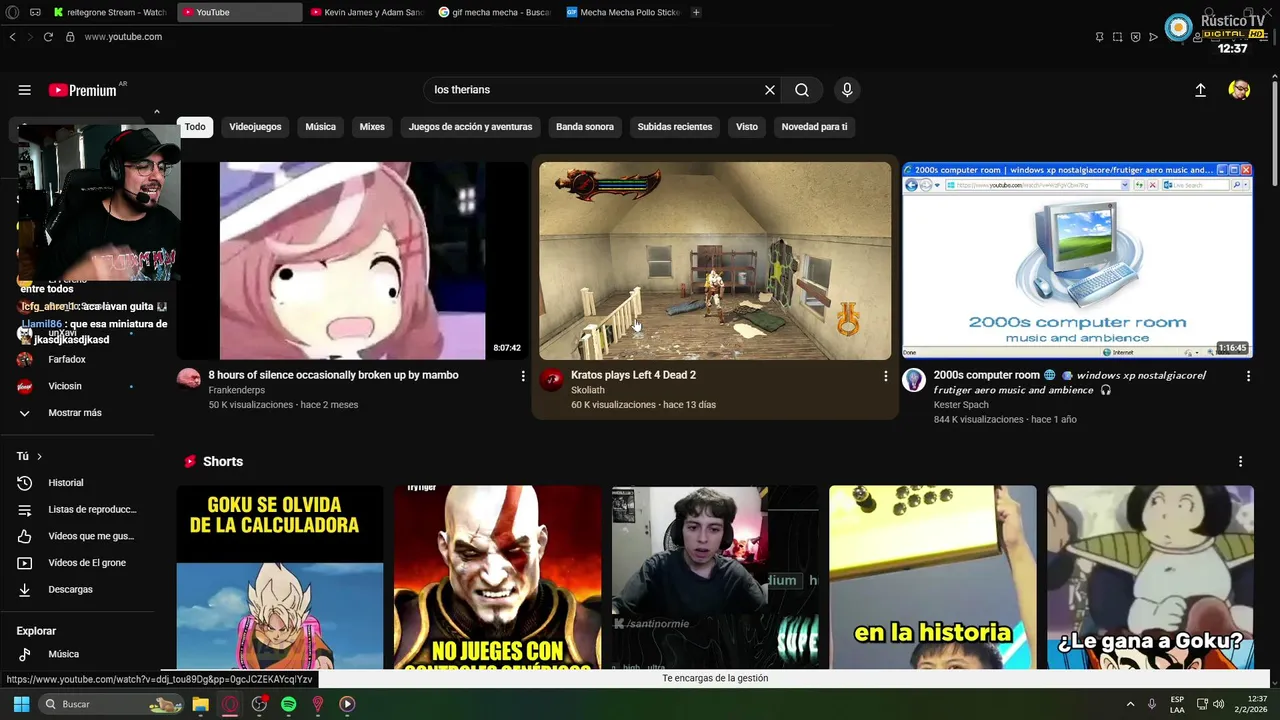
Task: Expand the Tú section chevron
Action: 39,456
